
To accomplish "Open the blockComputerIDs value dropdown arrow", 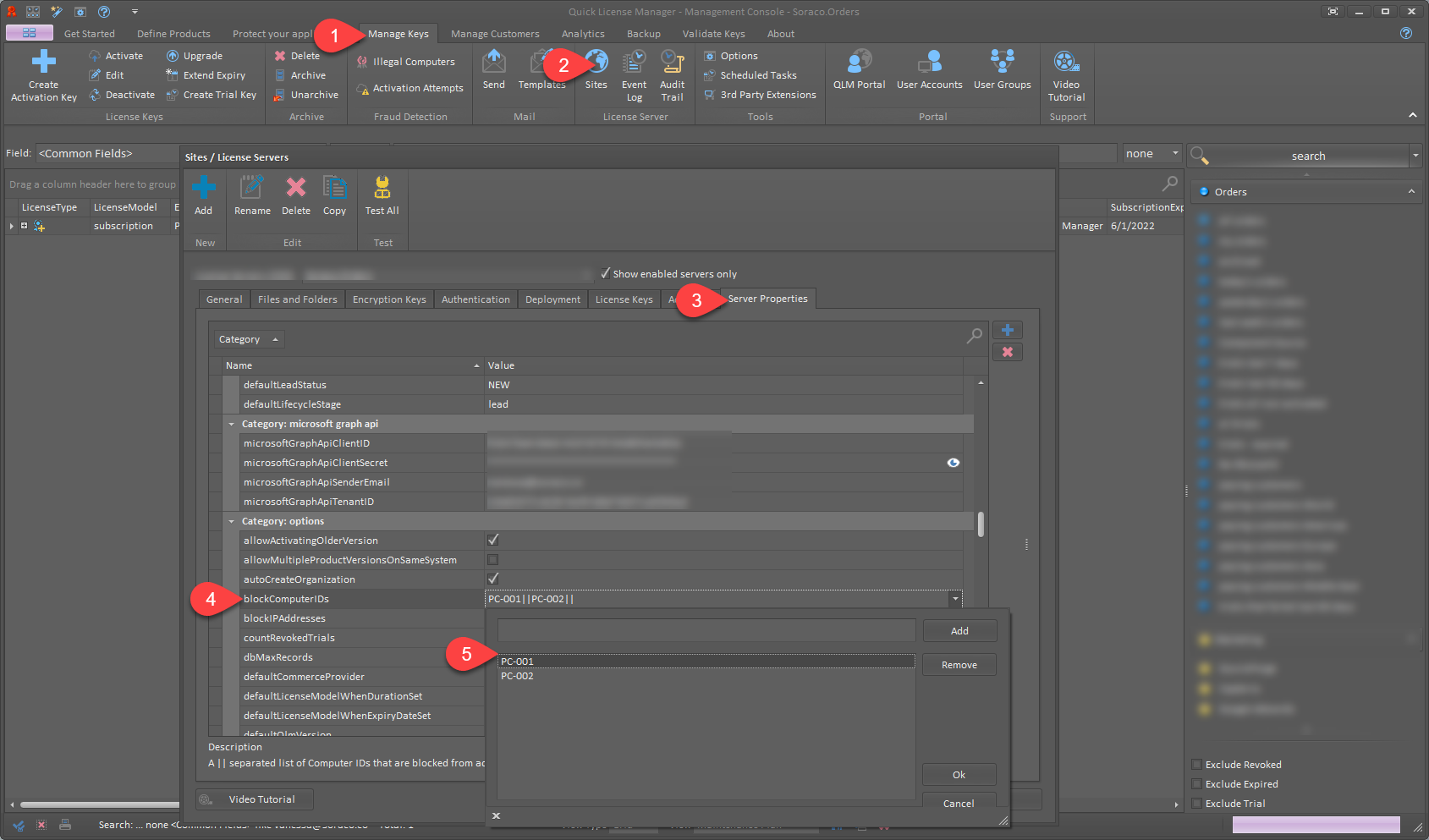I will (955, 599).
